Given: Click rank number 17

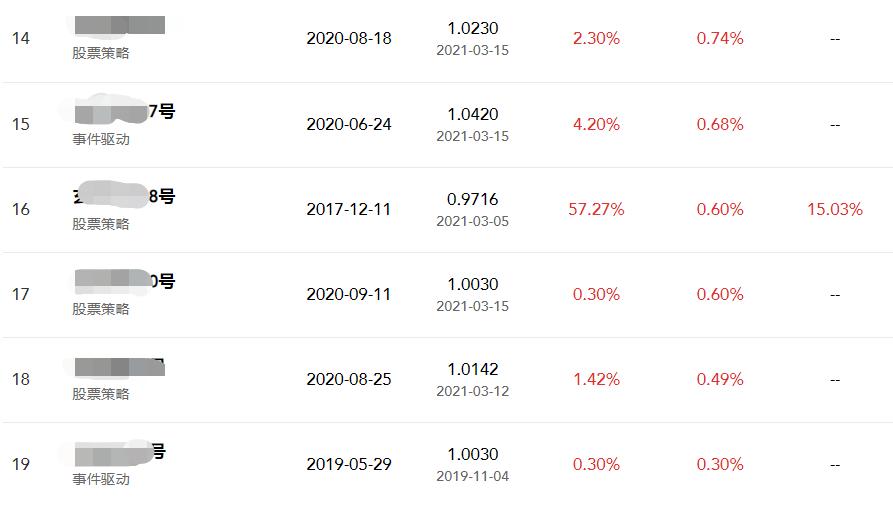Looking at the screenshot, I should [x=21, y=294].
